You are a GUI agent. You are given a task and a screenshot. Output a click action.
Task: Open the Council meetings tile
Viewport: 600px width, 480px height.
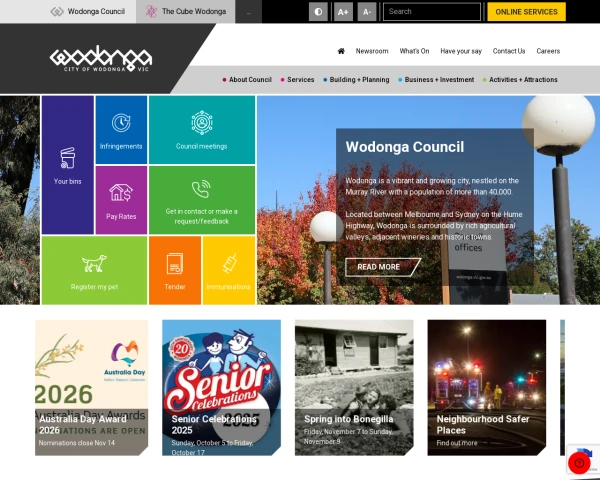point(202,130)
